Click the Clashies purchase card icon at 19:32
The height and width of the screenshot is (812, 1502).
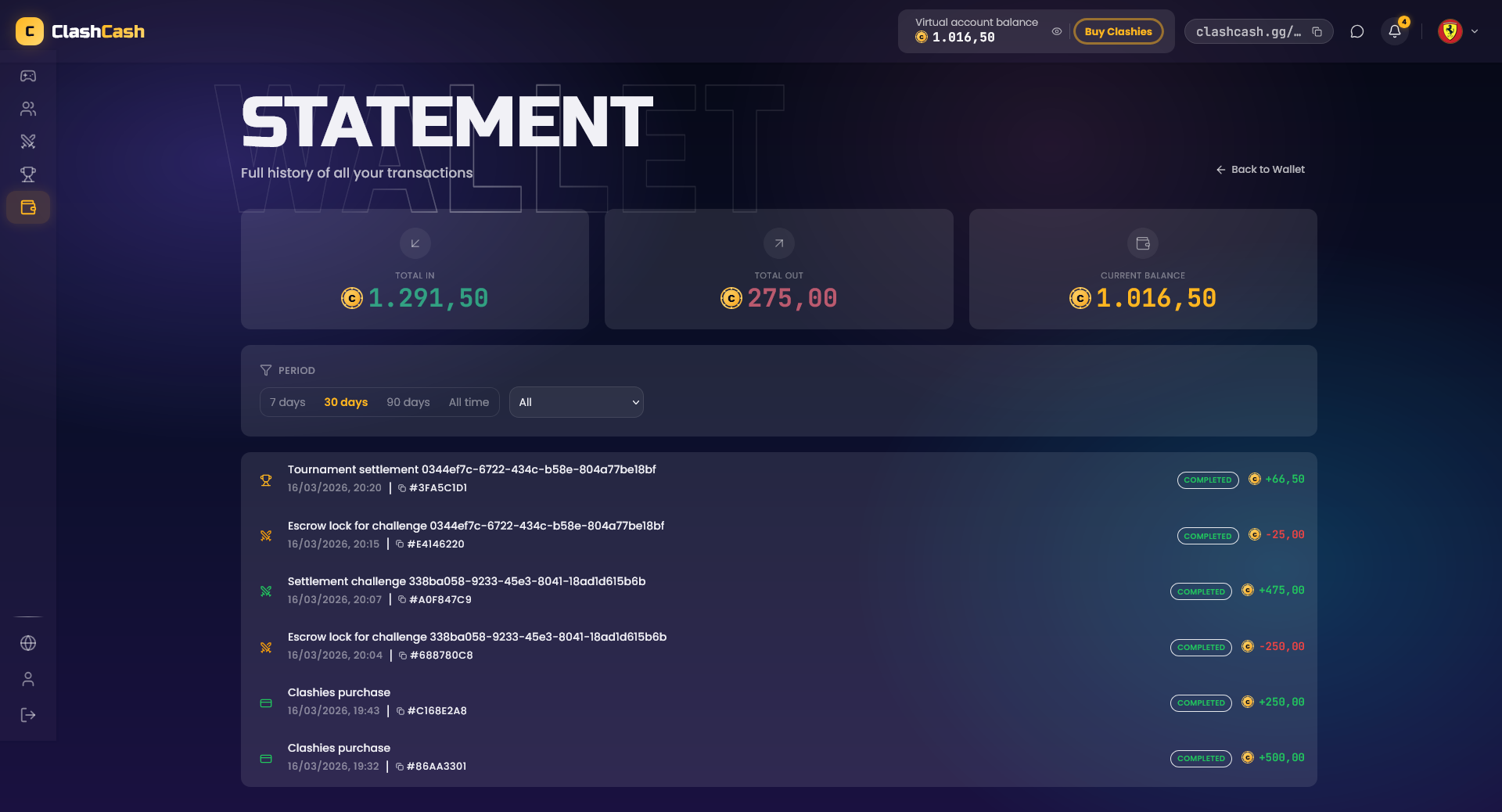[266, 759]
